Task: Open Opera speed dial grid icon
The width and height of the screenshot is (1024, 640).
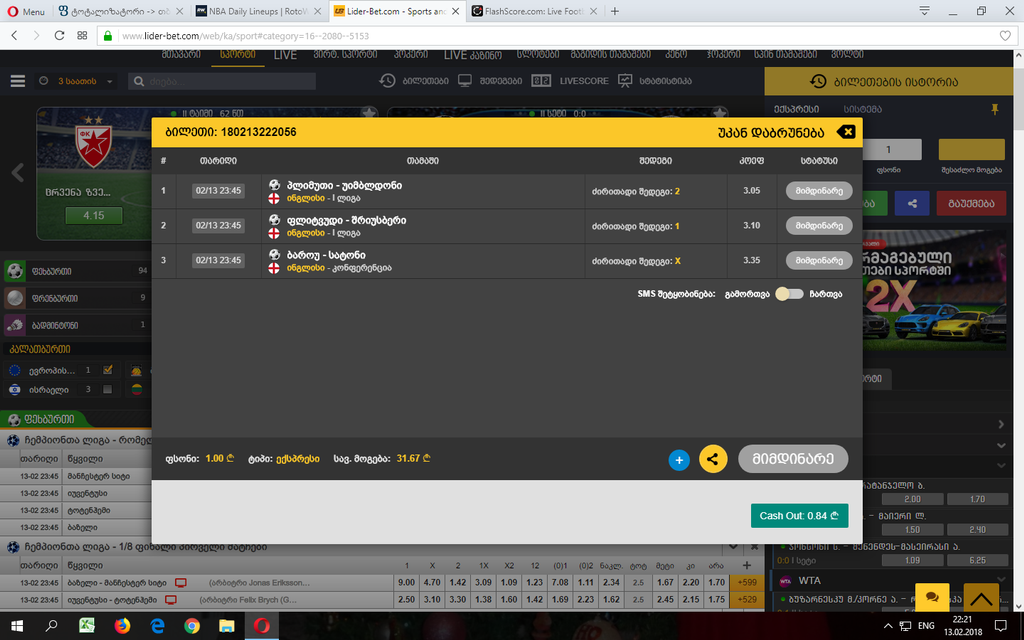Action: click(x=82, y=35)
